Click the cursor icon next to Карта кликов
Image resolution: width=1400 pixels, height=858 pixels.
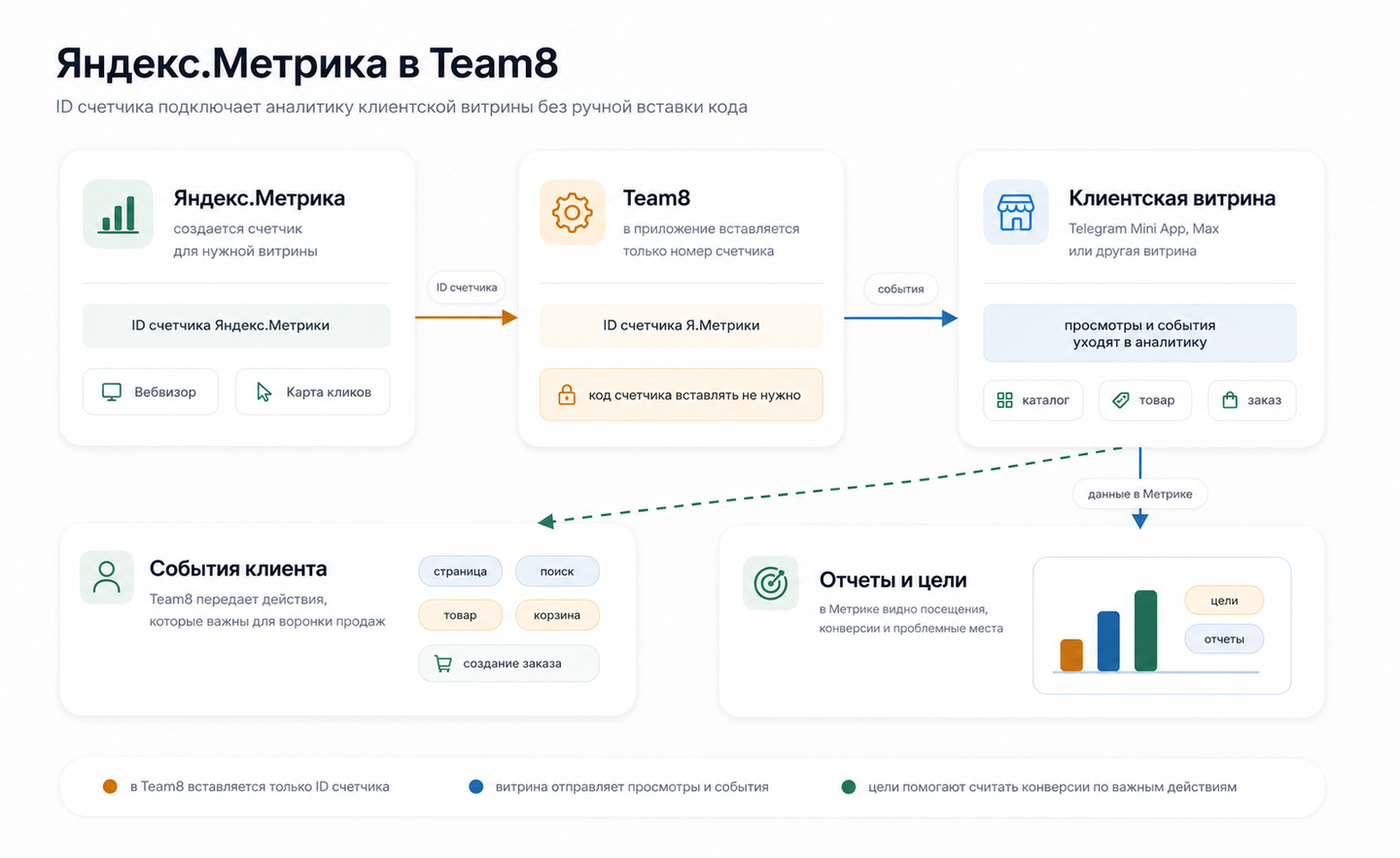pyautogui.click(x=263, y=392)
